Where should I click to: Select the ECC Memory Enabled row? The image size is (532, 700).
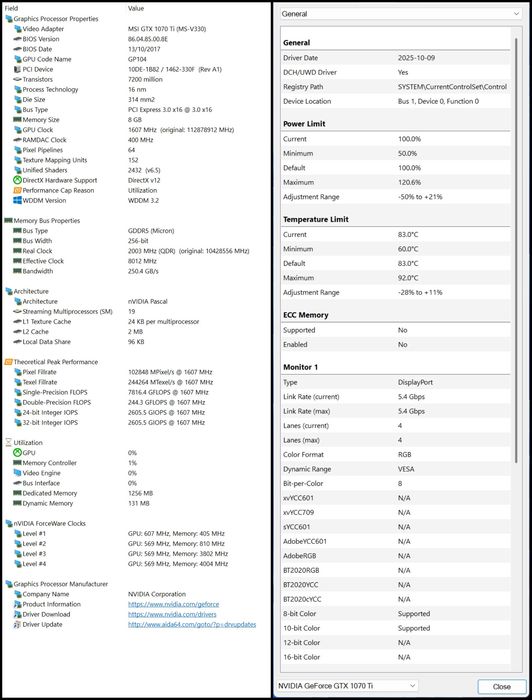tap(396, 345)
